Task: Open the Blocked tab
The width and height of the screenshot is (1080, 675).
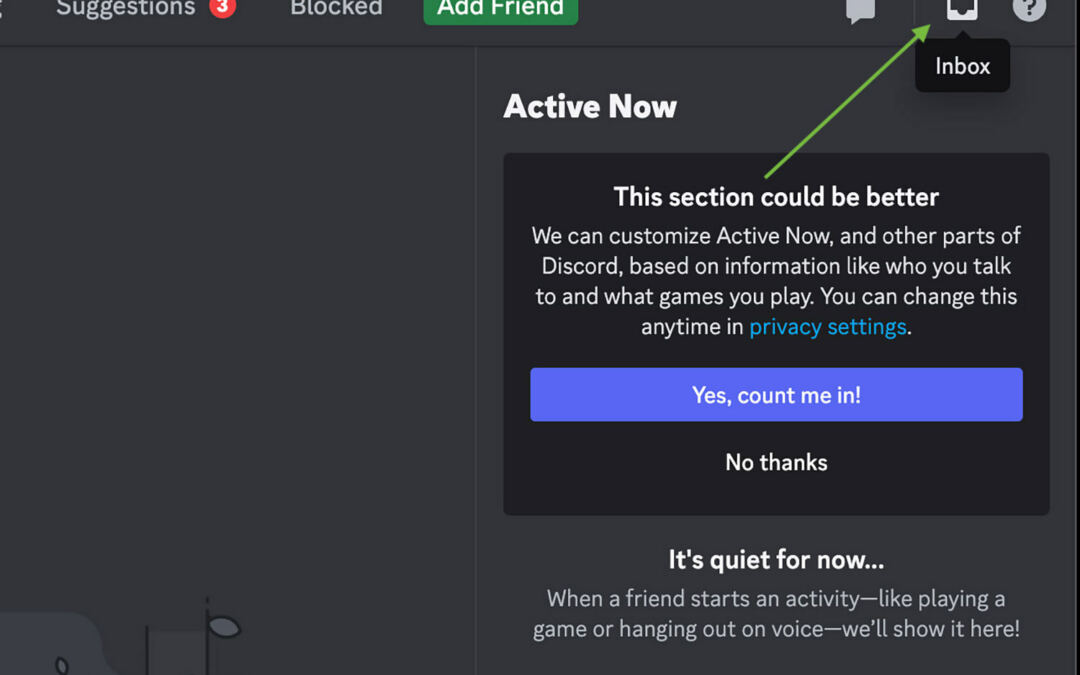Action: 336,8
